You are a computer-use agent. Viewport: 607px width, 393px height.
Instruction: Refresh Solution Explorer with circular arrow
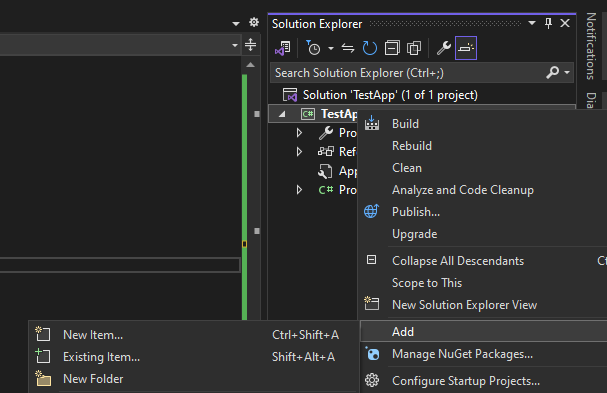(370, 48)
